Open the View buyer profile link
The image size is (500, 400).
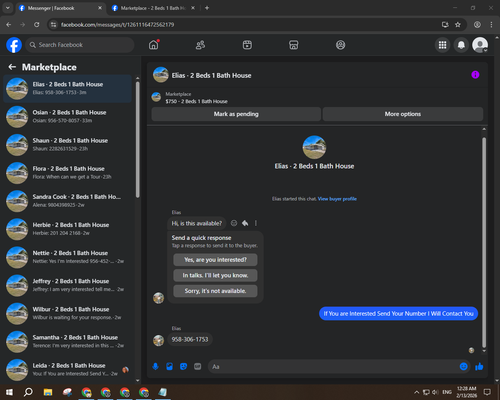click(x=337, y=199)
